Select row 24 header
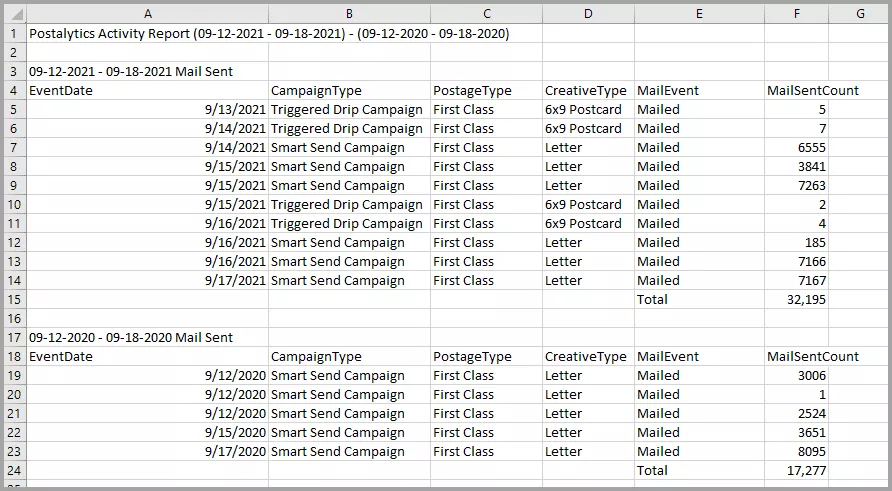This screenshot has height=491, width=892. [15, 470]
